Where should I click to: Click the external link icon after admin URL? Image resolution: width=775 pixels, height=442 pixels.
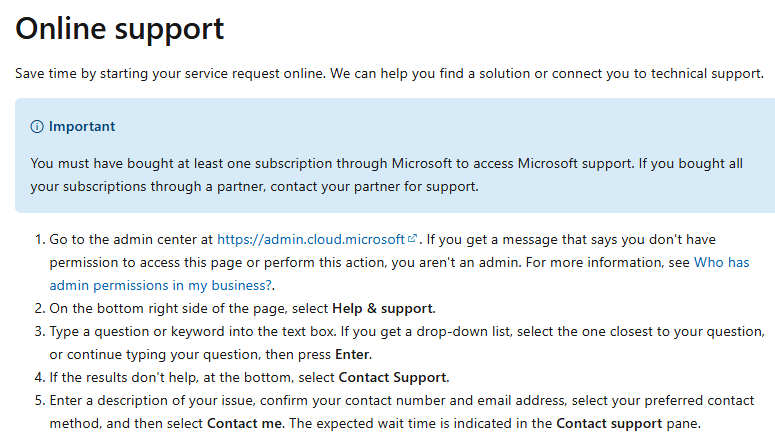(x=413, y=240)
